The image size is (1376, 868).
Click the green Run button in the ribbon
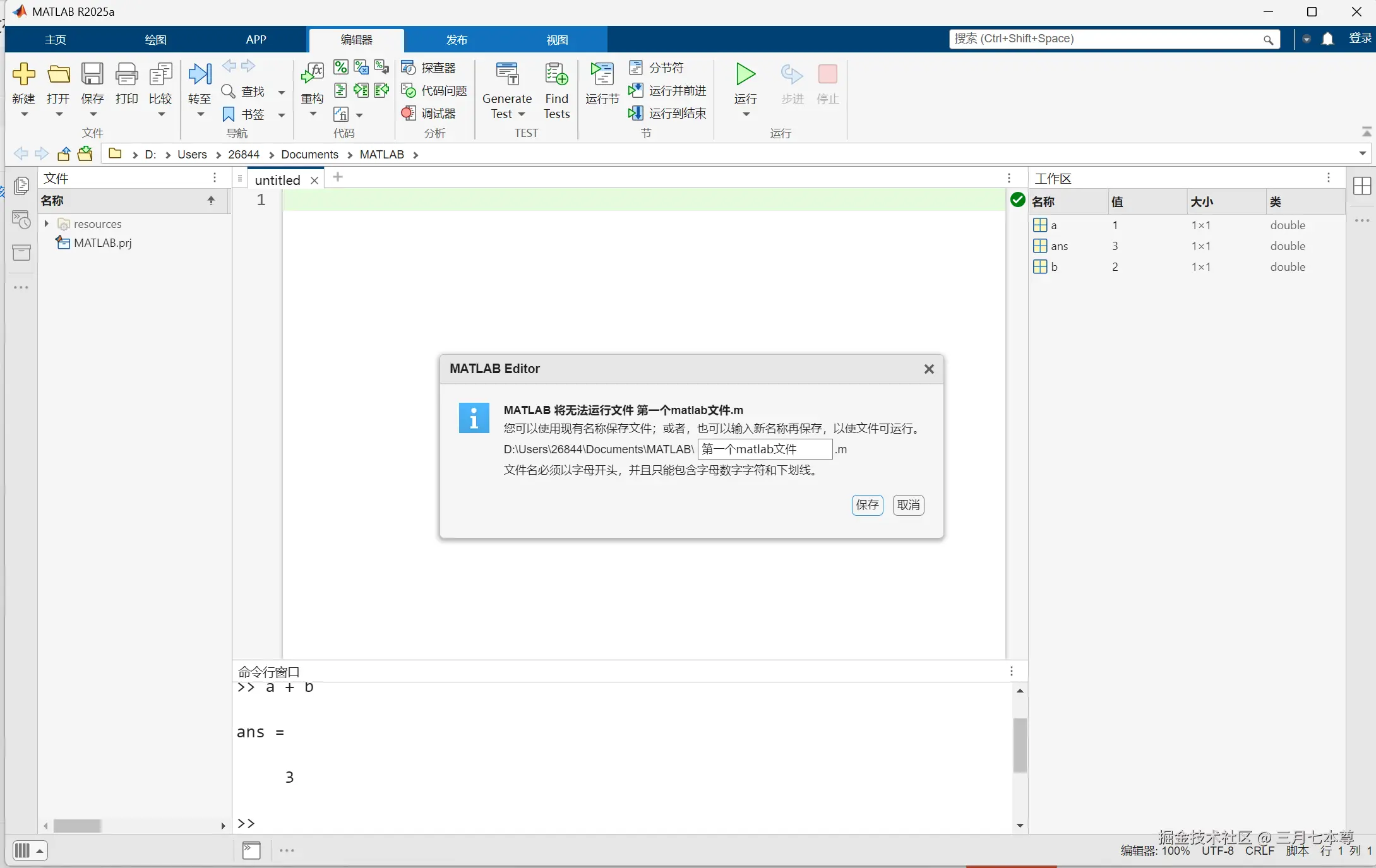click(x=745, y=75)
